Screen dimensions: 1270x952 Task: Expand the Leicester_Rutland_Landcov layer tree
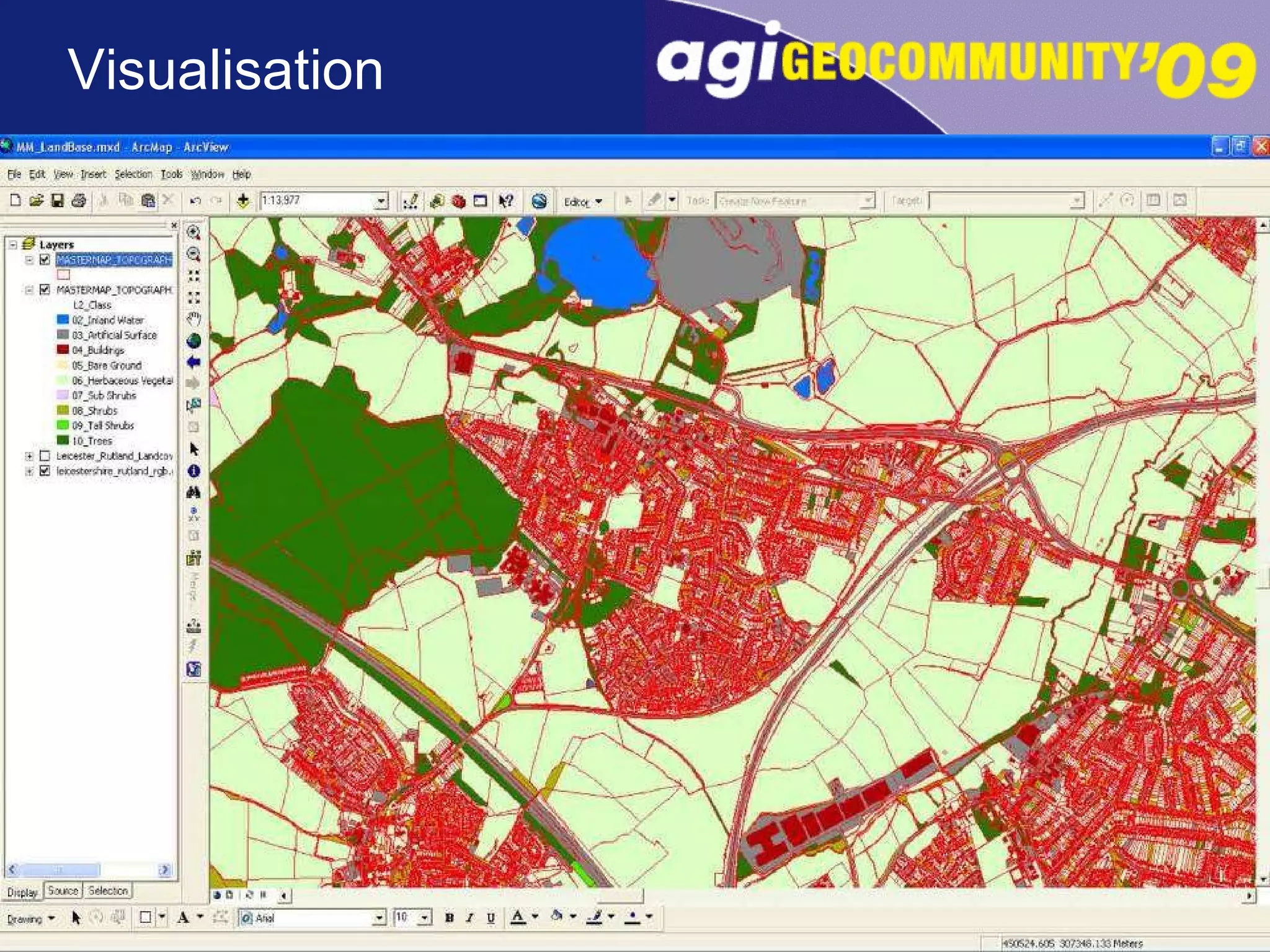coord(29,456)
